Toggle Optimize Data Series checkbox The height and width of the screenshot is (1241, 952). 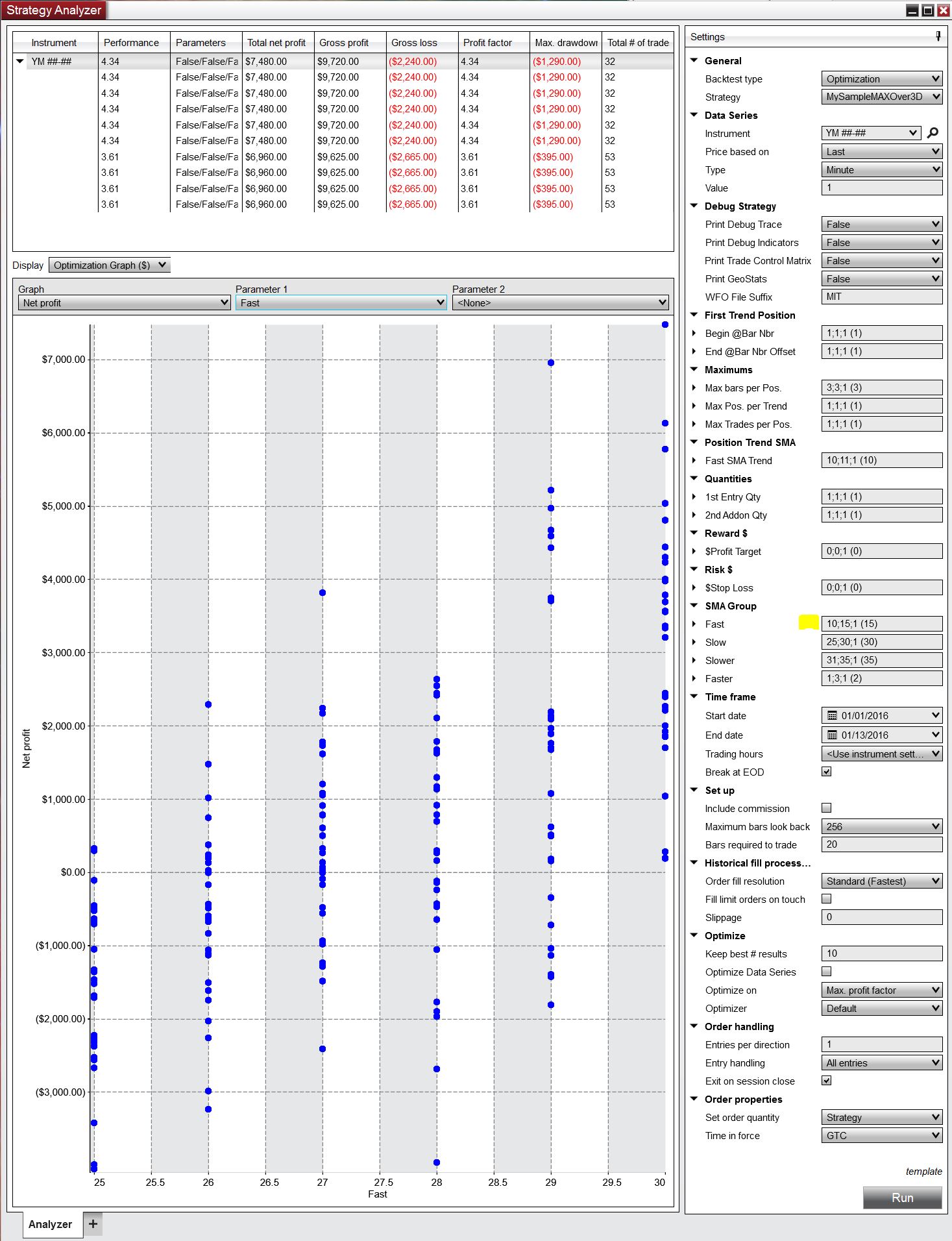click(826, 972)
